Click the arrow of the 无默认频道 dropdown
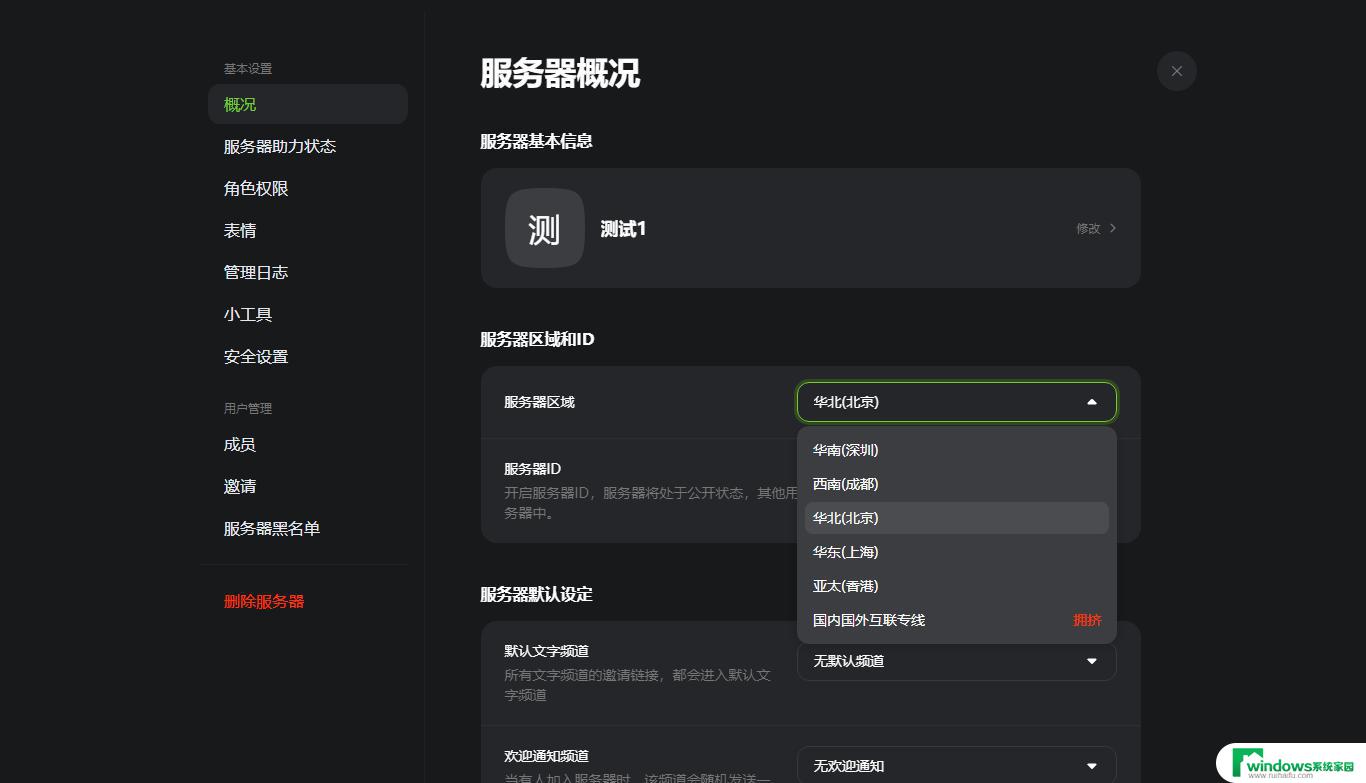This screenshot has height=783, width=1366. click(x=1091, y=661)
